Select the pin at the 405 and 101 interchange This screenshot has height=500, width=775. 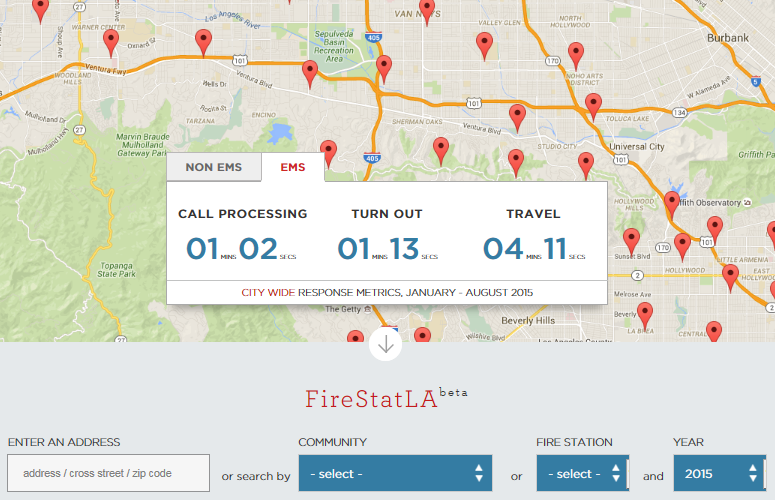click(x=384, y=70)
